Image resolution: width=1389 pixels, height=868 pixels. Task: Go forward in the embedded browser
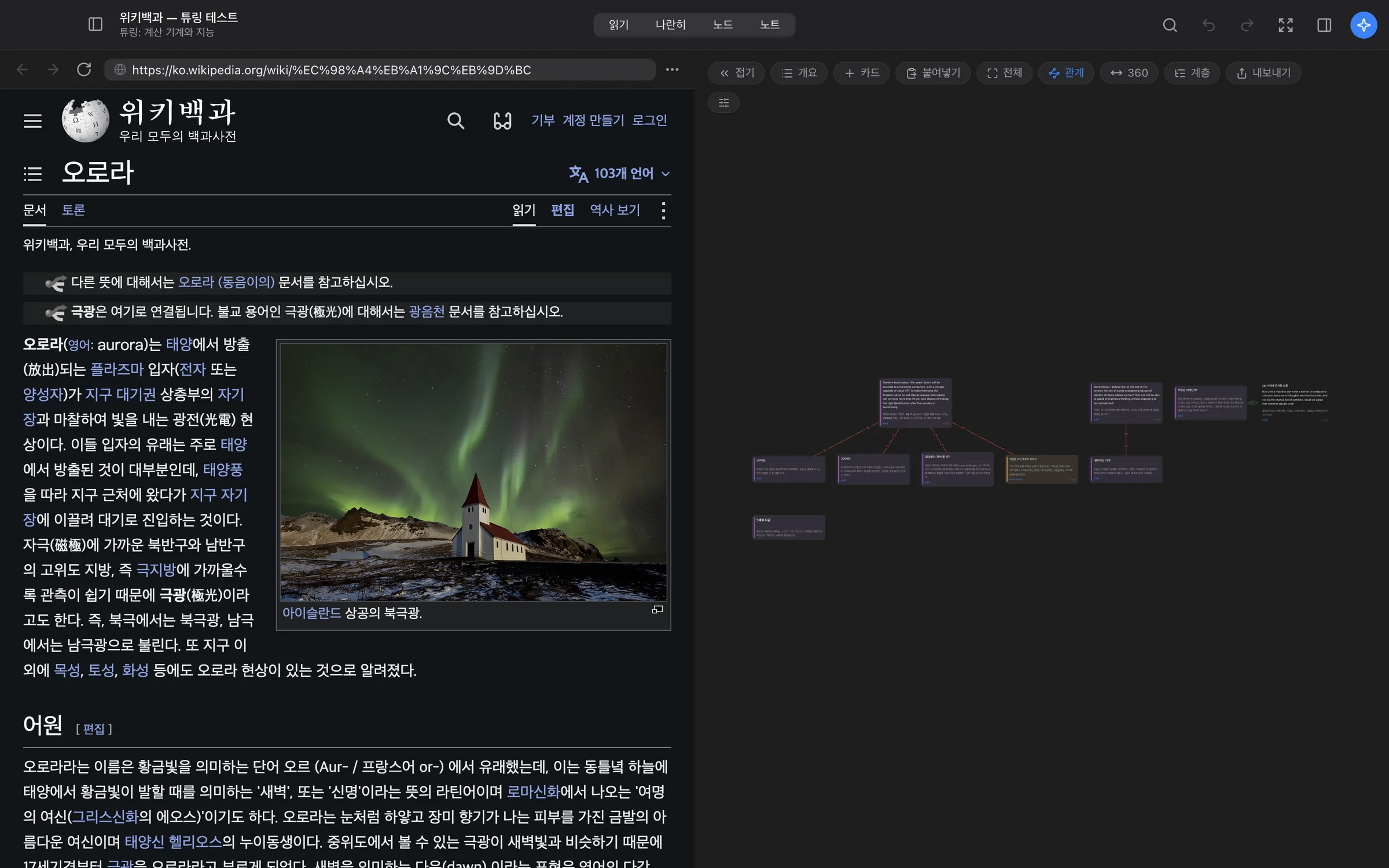[53, 69]
